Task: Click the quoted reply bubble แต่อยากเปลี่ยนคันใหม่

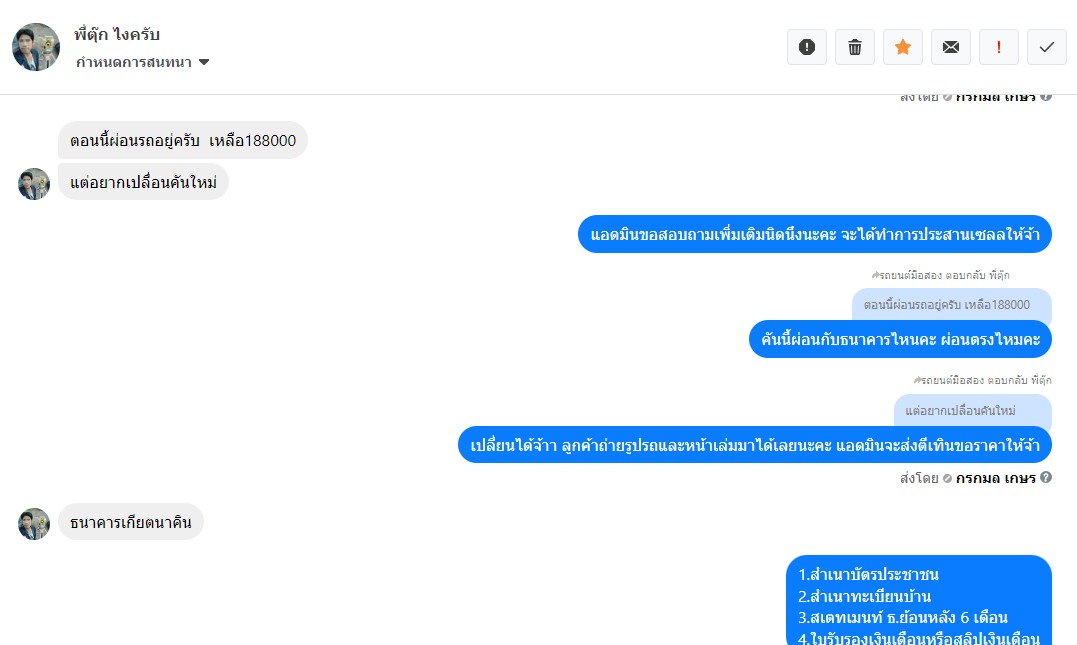Action: [973, 410]
